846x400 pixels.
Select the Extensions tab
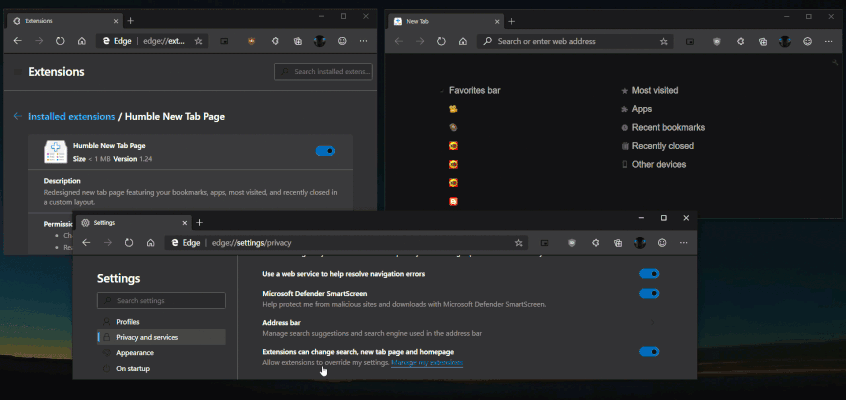coord(64,21)
